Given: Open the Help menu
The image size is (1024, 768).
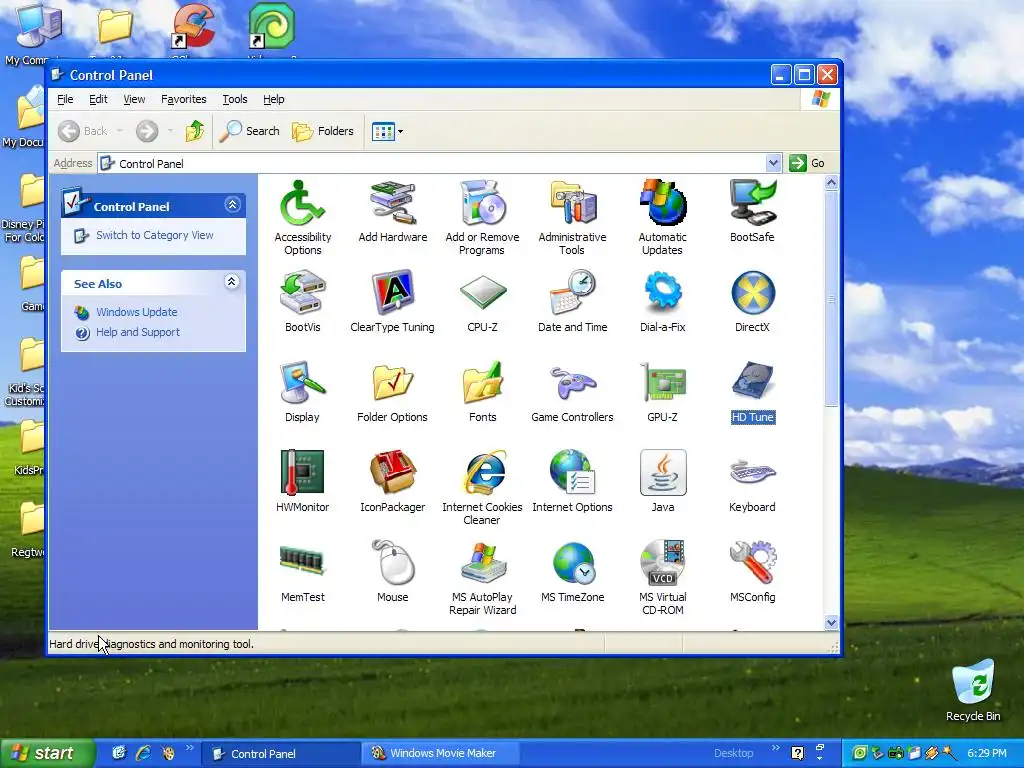Looking at the screenshot, I should [x=274, y=99].
